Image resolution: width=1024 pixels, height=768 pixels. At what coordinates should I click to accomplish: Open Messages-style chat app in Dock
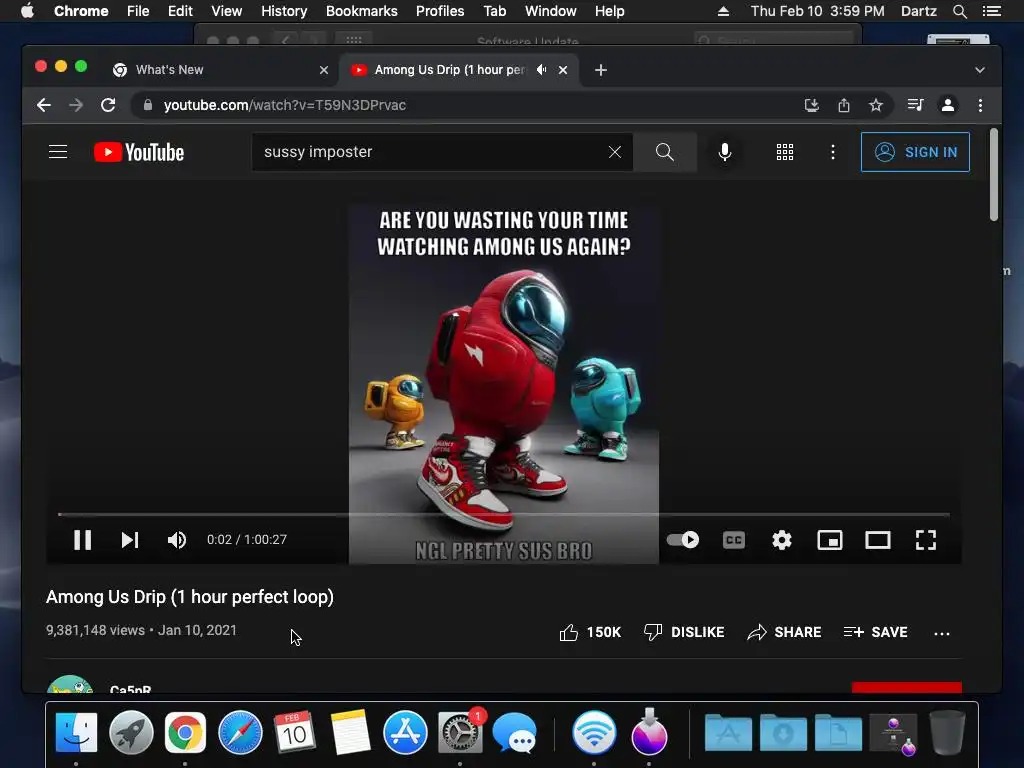pyautogui.click(x=515, y=733)
